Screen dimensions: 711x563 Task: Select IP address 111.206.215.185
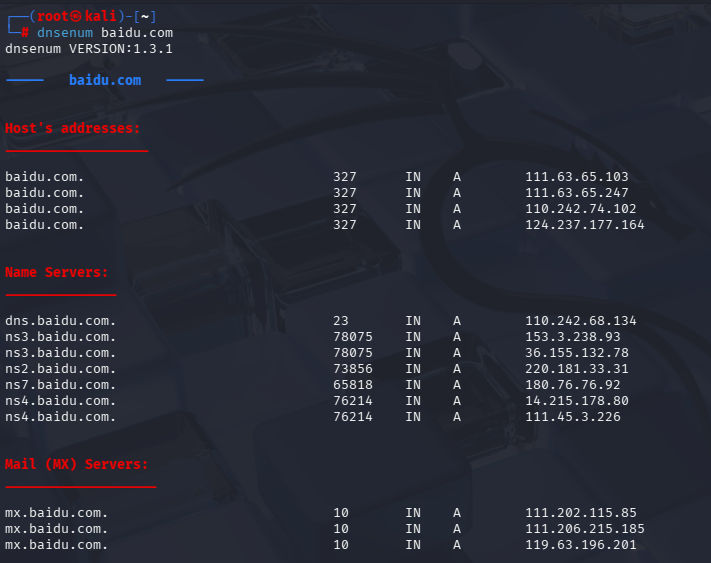click(x=585, y=529)
